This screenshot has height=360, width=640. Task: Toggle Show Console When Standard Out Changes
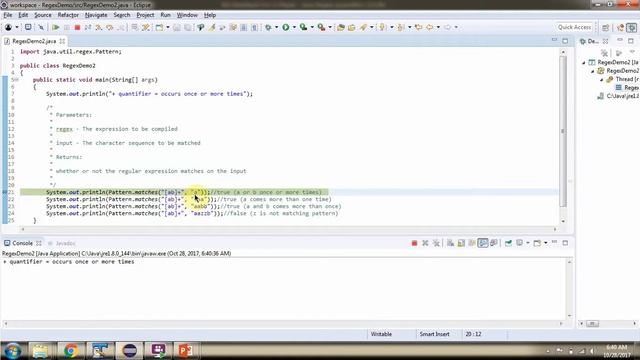(483, 243)
